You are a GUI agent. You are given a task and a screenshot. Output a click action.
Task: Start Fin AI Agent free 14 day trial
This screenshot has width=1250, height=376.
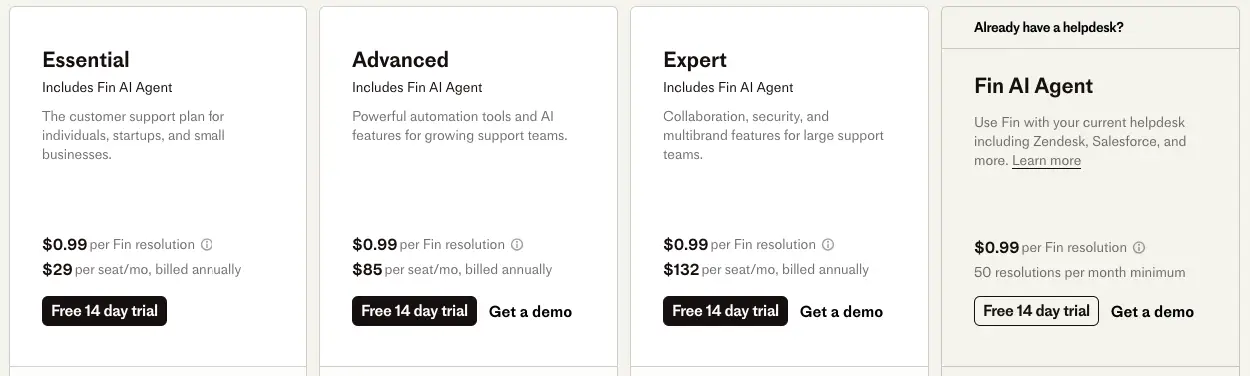pyautogui.click(x=1036, y=311)
